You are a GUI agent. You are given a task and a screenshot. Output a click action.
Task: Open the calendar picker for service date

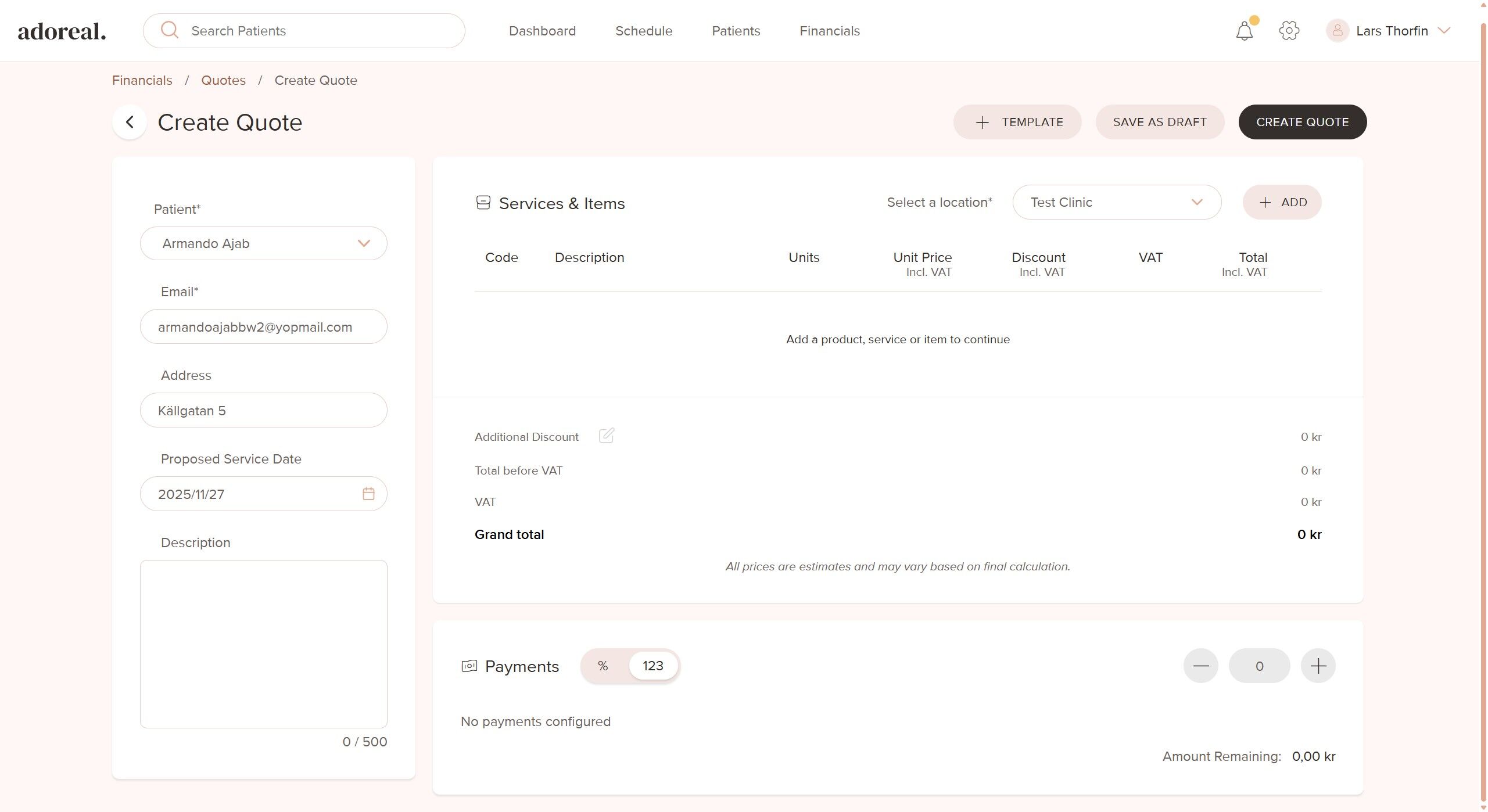point(368,494)
